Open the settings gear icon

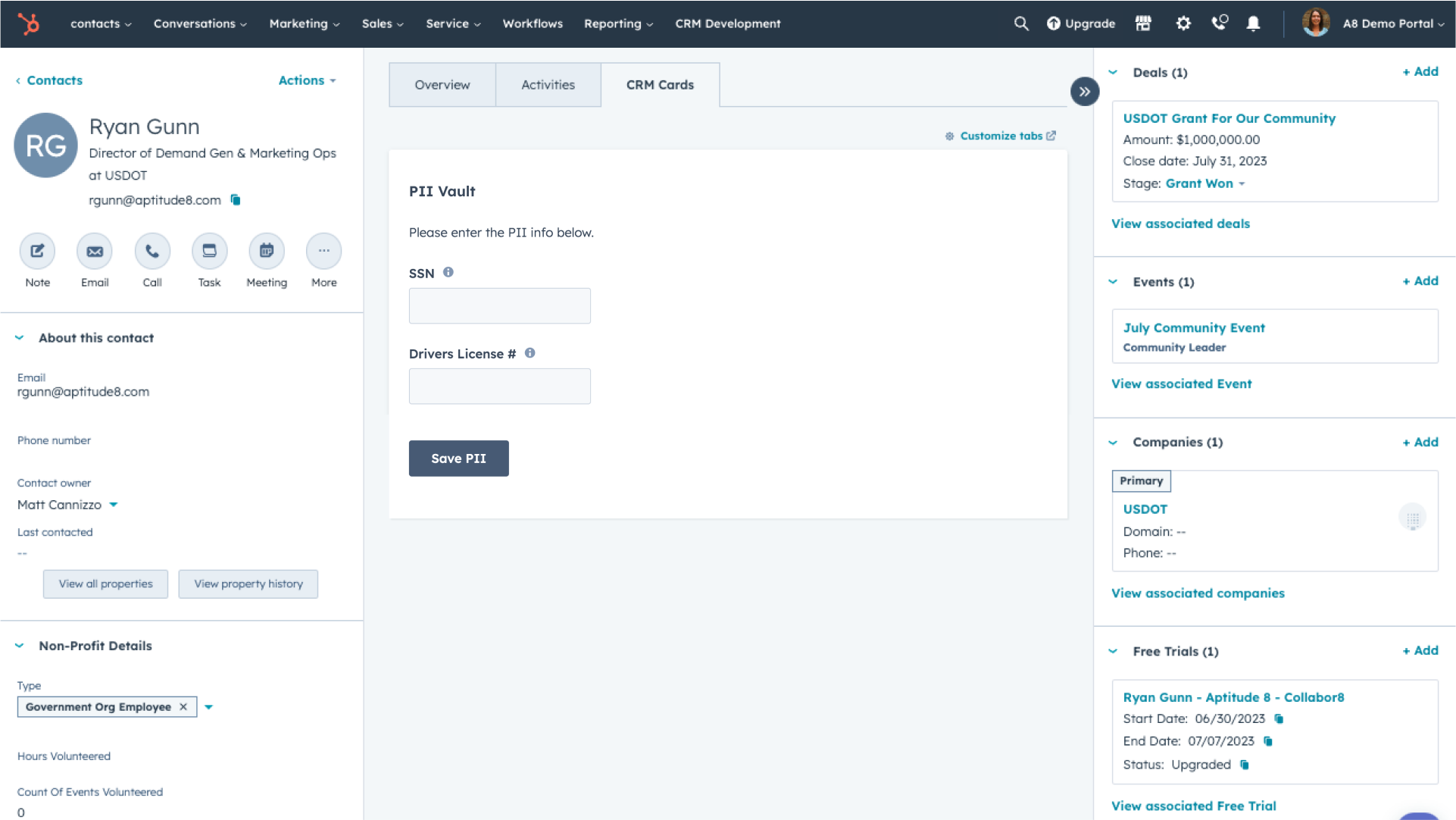(1183, 23)
